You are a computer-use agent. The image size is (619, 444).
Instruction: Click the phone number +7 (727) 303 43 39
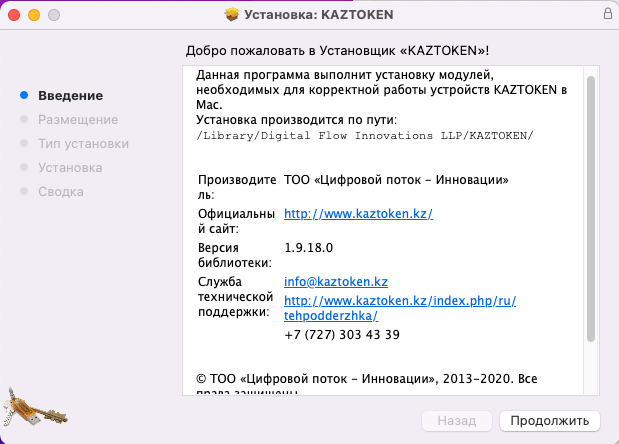(342, 335)
